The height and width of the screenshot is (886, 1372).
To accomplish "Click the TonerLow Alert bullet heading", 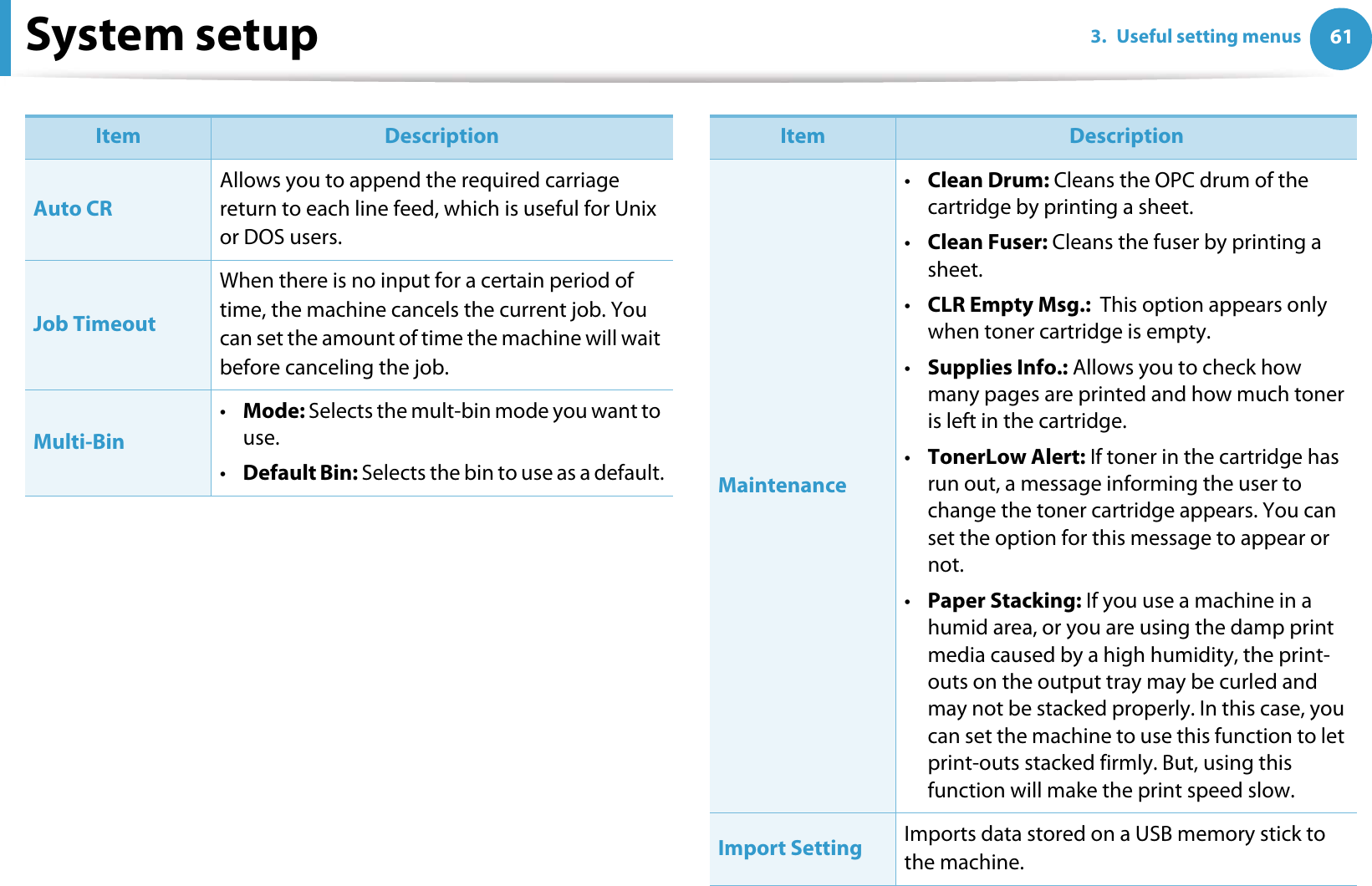I will [x=1006, y=457].
